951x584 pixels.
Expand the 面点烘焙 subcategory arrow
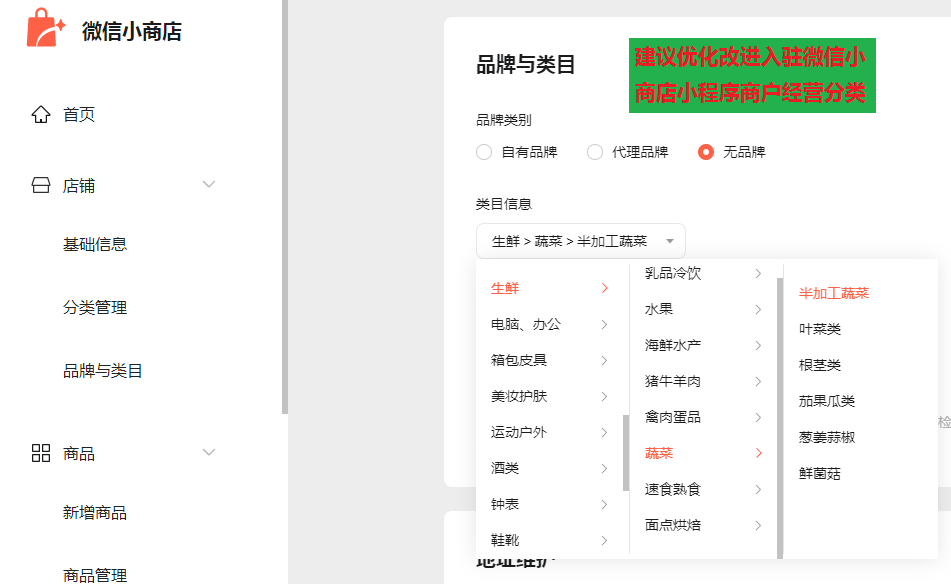click(x=759, y=525)
